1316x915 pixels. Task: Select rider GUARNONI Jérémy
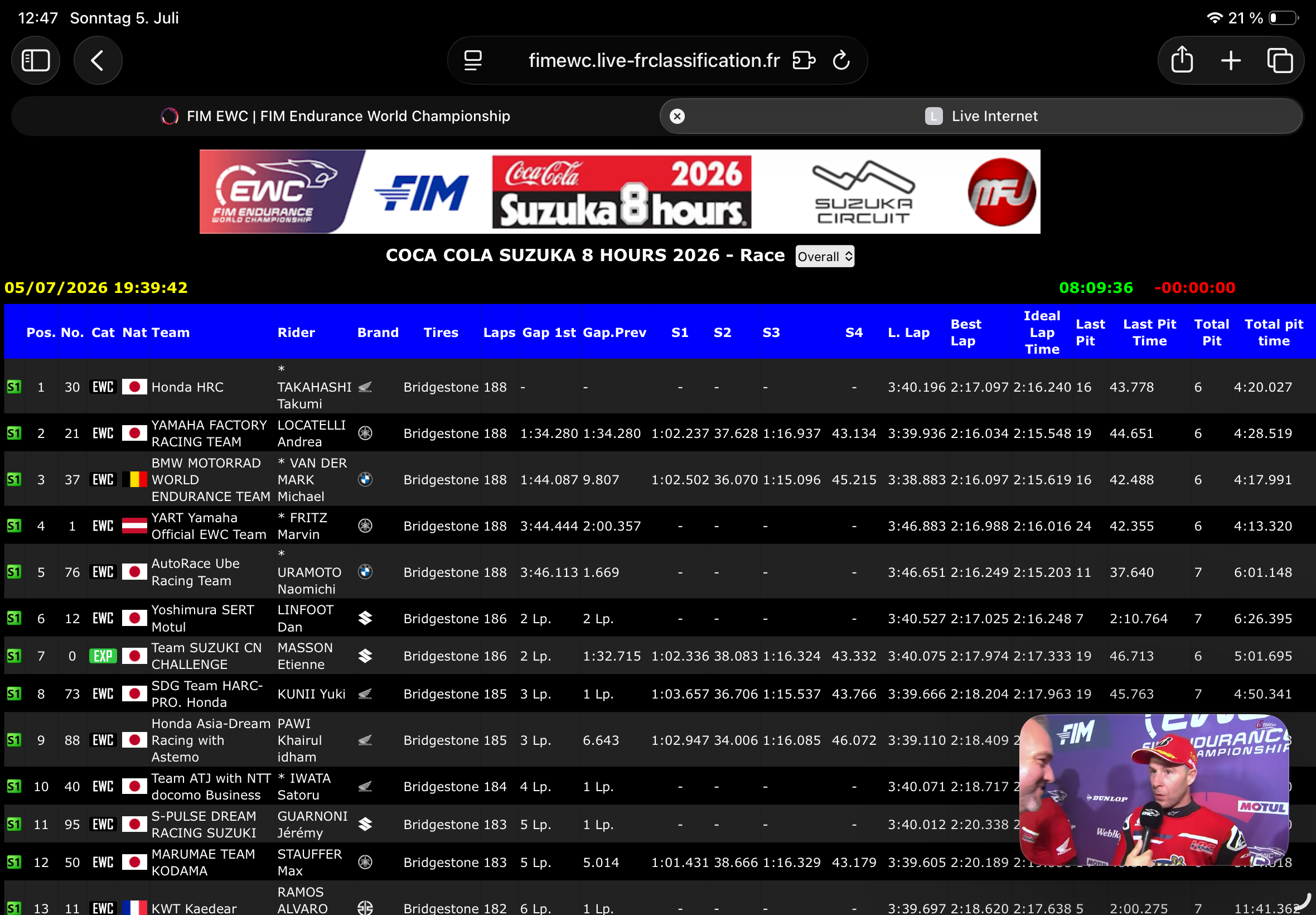tap(312, 825)
